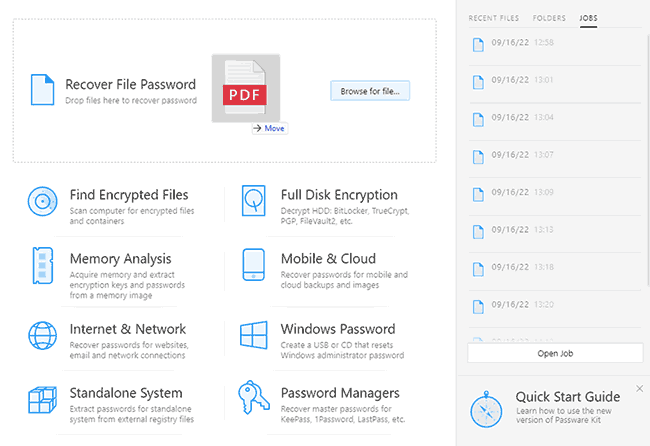
Task: Click the Mobile & Cloud tablet icon
Action: (x=254, y=264)
